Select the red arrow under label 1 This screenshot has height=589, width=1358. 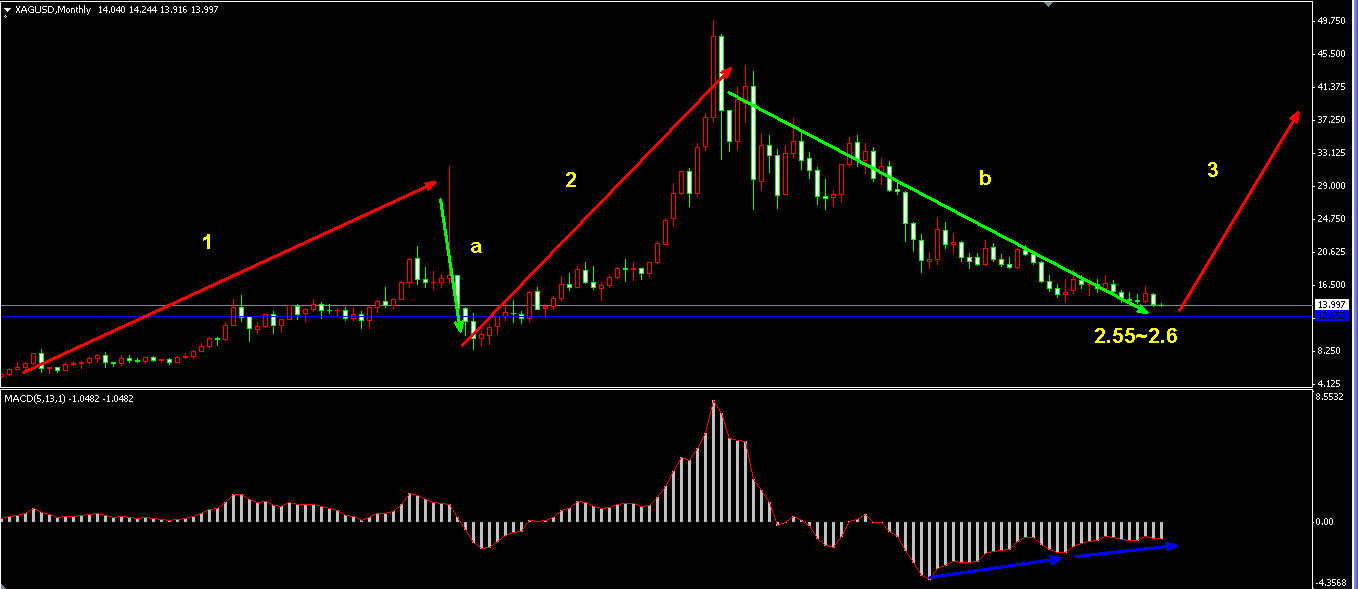point(230,276)
